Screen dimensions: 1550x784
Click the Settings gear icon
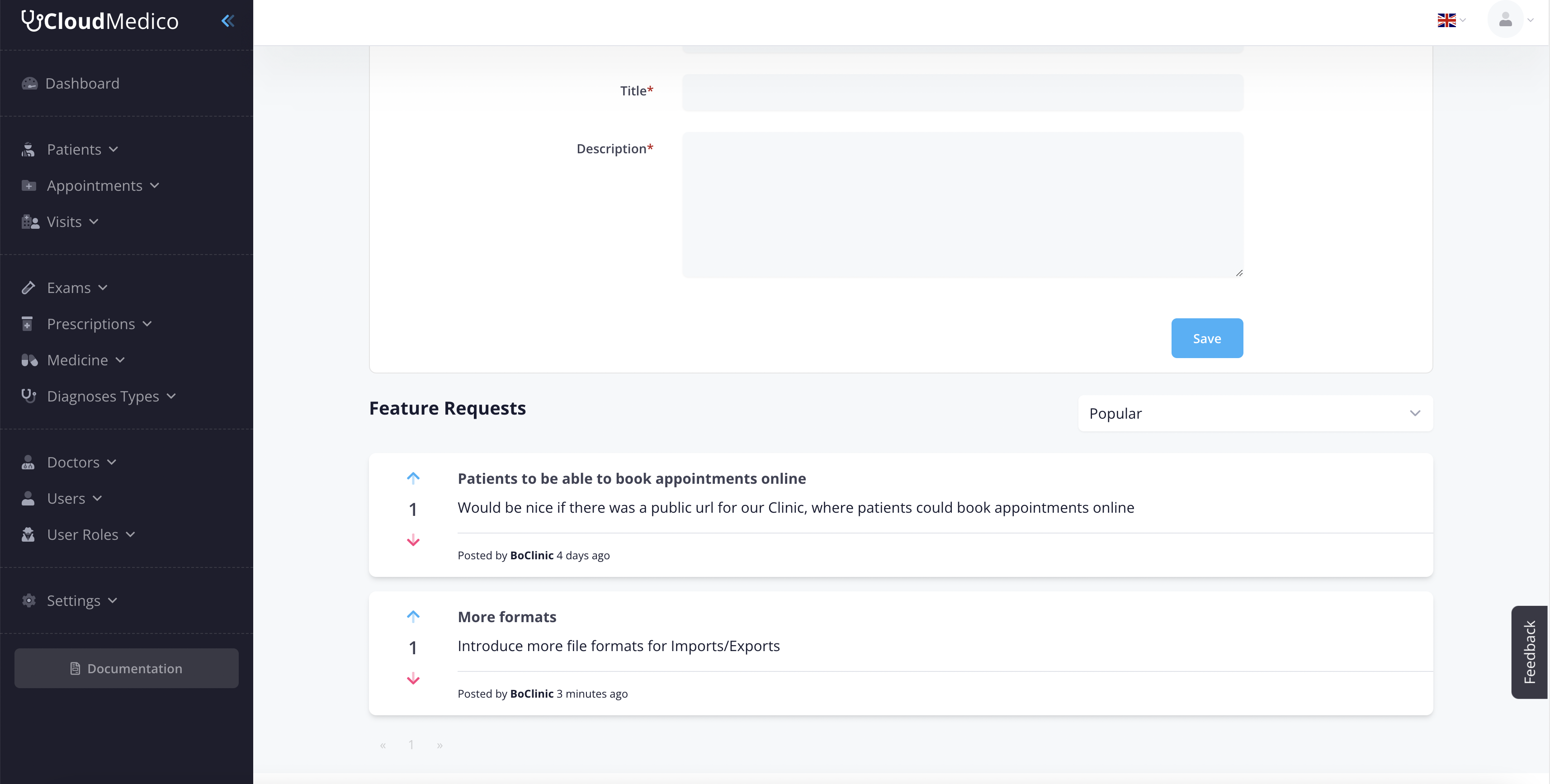pos(29,600)
